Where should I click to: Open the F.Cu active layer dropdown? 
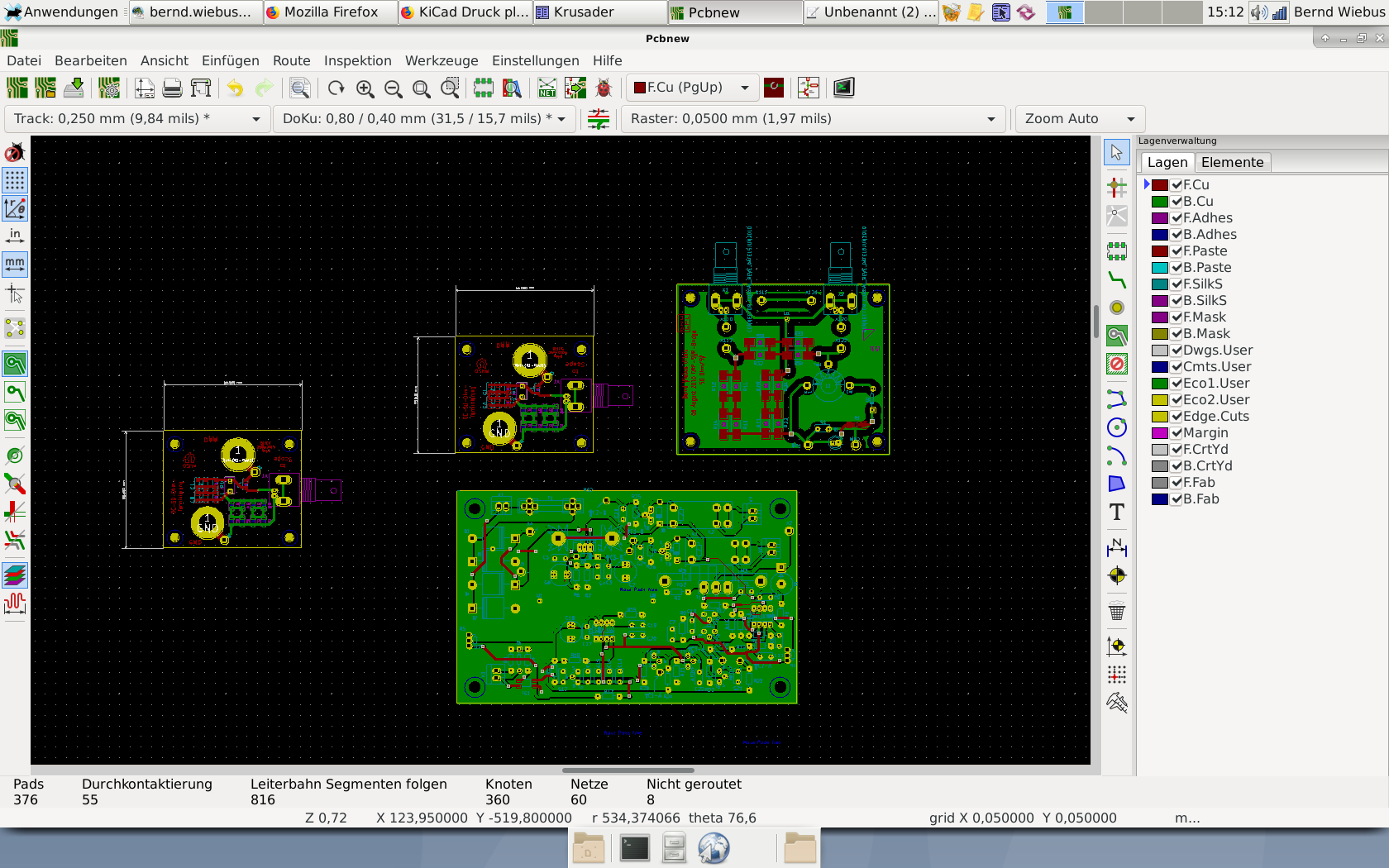(x=692, y=88)
